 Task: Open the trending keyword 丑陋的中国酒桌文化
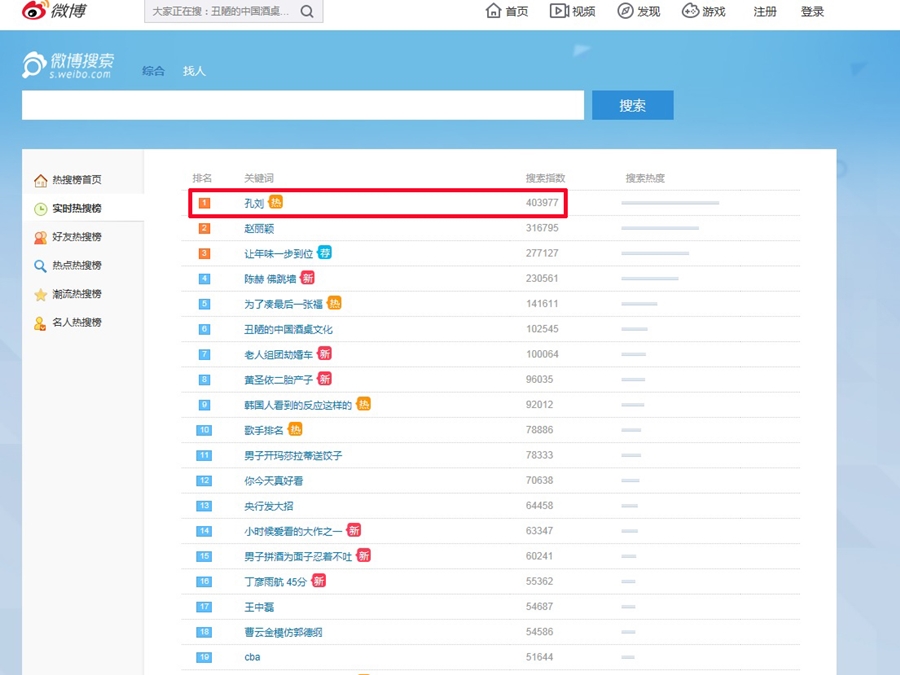288,329
